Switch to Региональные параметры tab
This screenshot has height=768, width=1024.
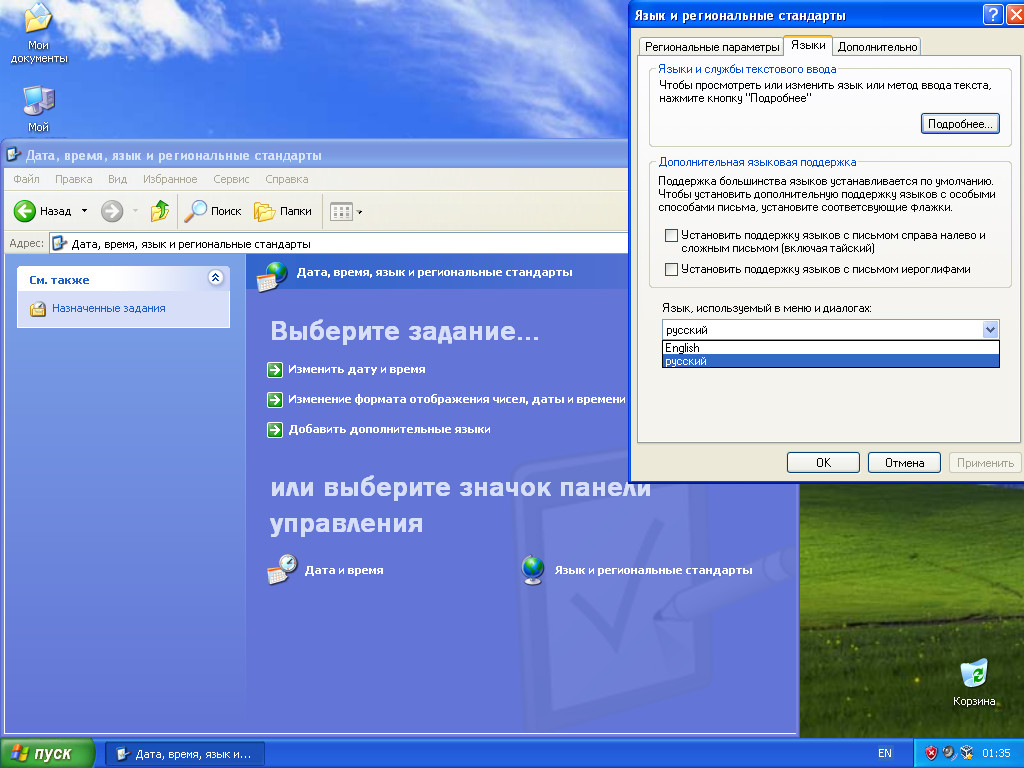coord(712,46)
